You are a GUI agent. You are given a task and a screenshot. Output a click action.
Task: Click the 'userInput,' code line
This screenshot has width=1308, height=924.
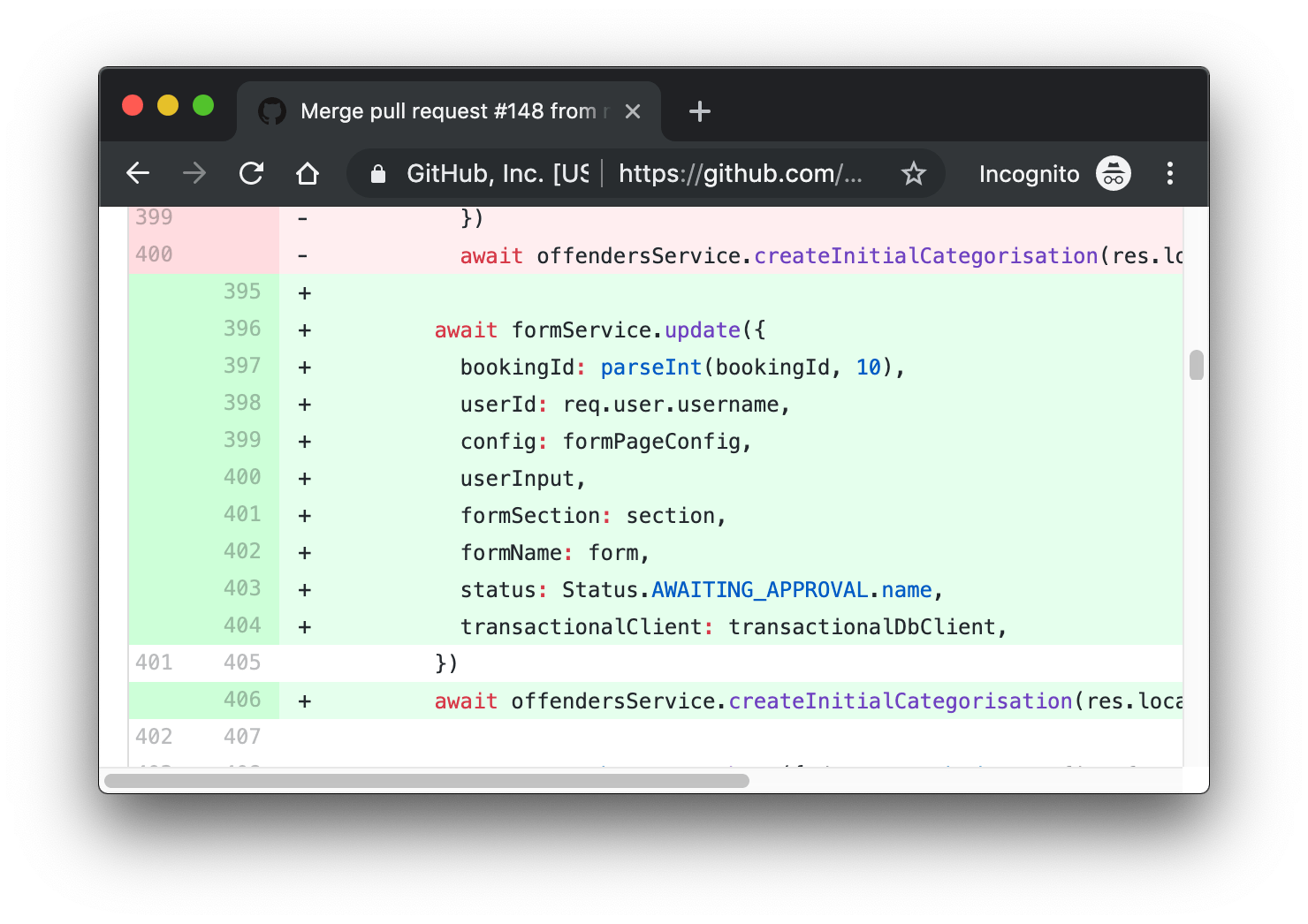pos(523,479)
